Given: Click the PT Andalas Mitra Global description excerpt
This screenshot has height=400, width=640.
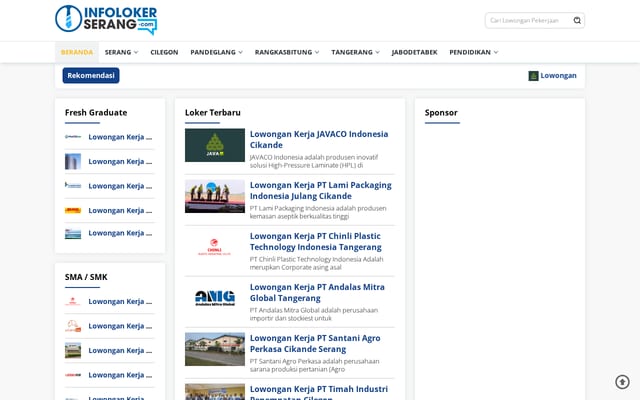Looking at the screenshot, I should tap(314, 314).
